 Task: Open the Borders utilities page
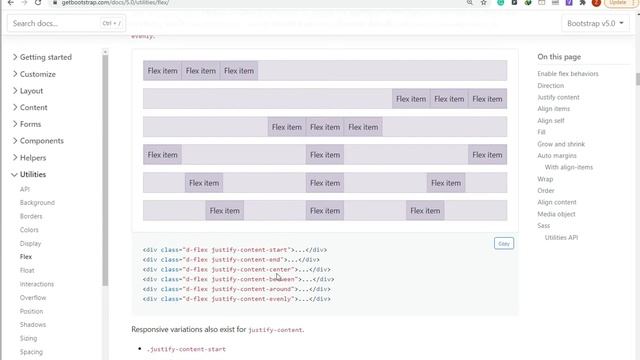pos(31,216)
